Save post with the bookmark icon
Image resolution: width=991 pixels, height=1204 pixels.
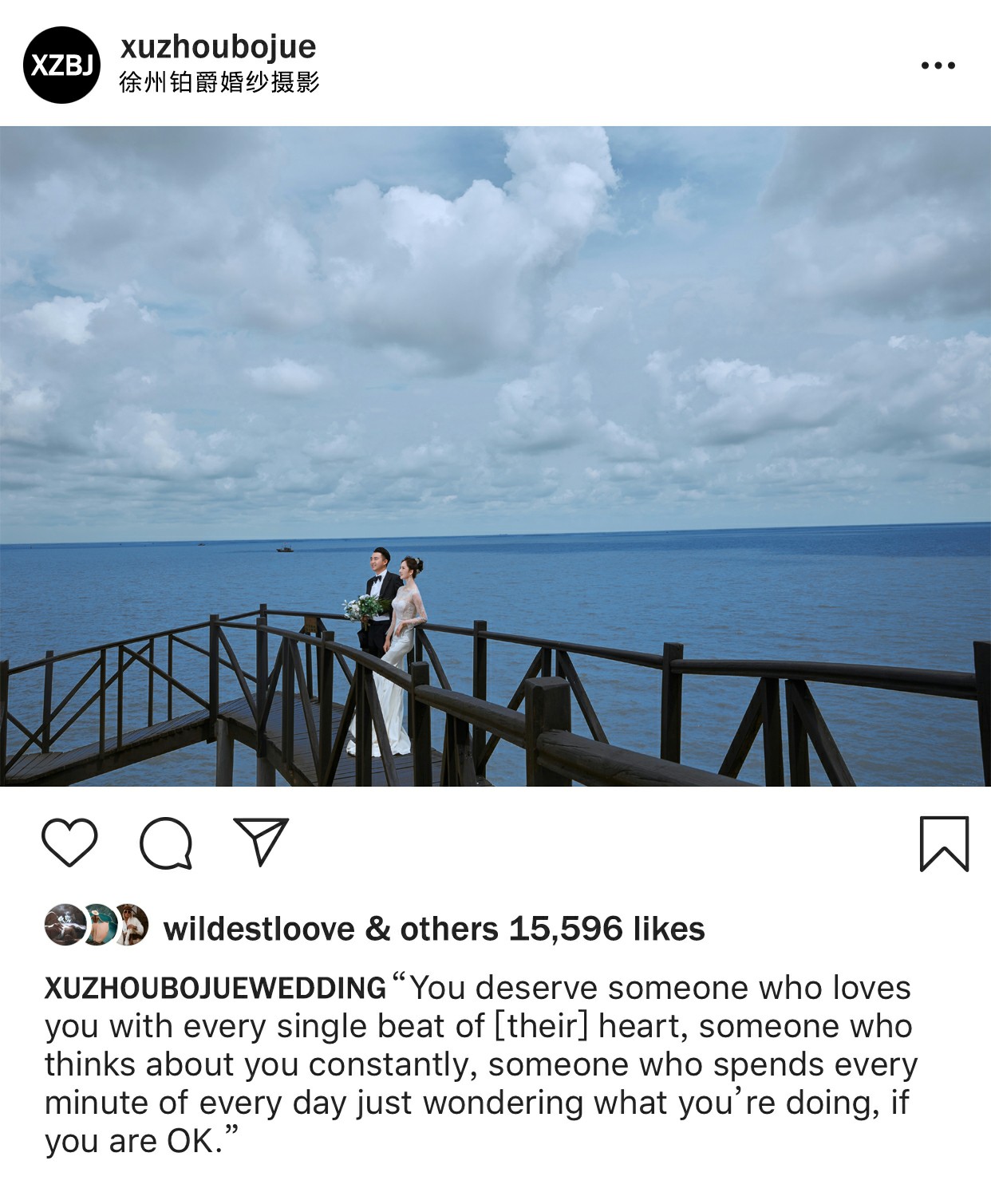point(944,843)
